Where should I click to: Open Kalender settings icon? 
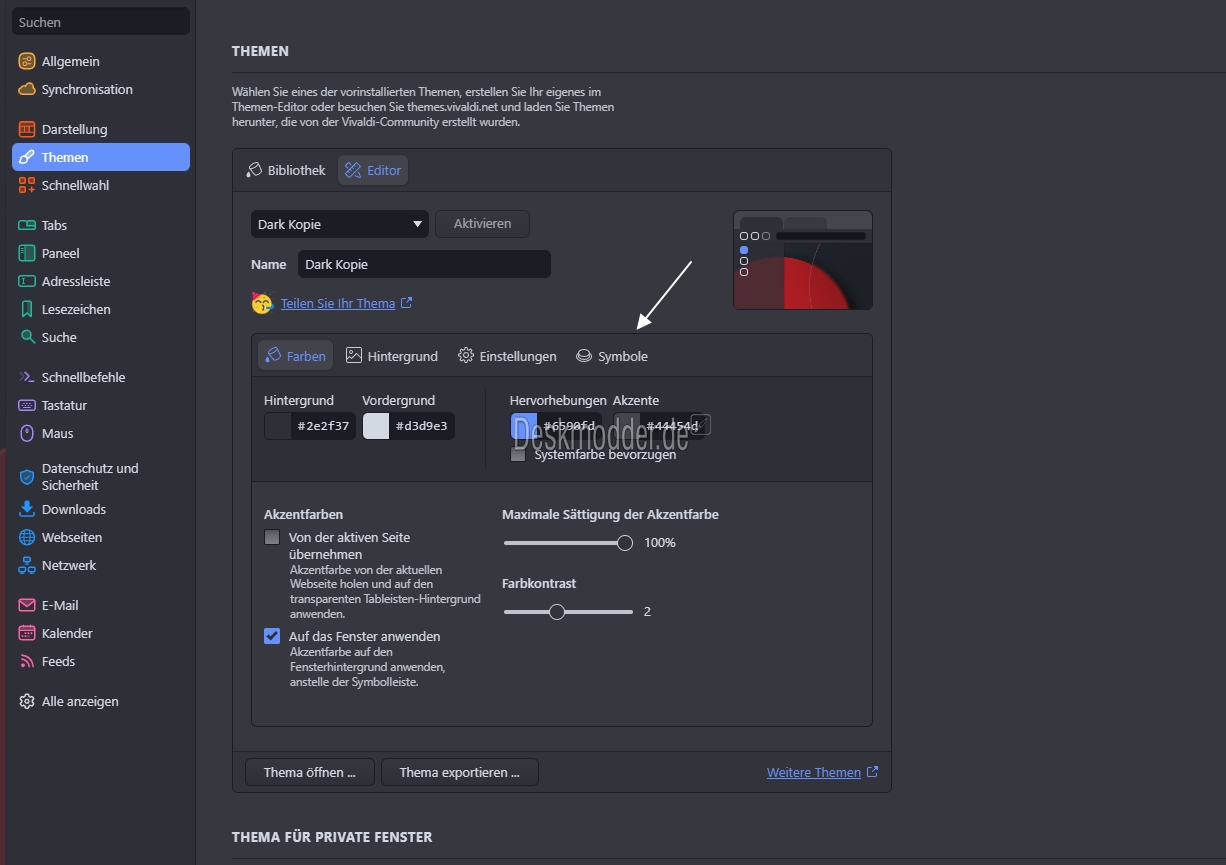[x=25, y=633]
